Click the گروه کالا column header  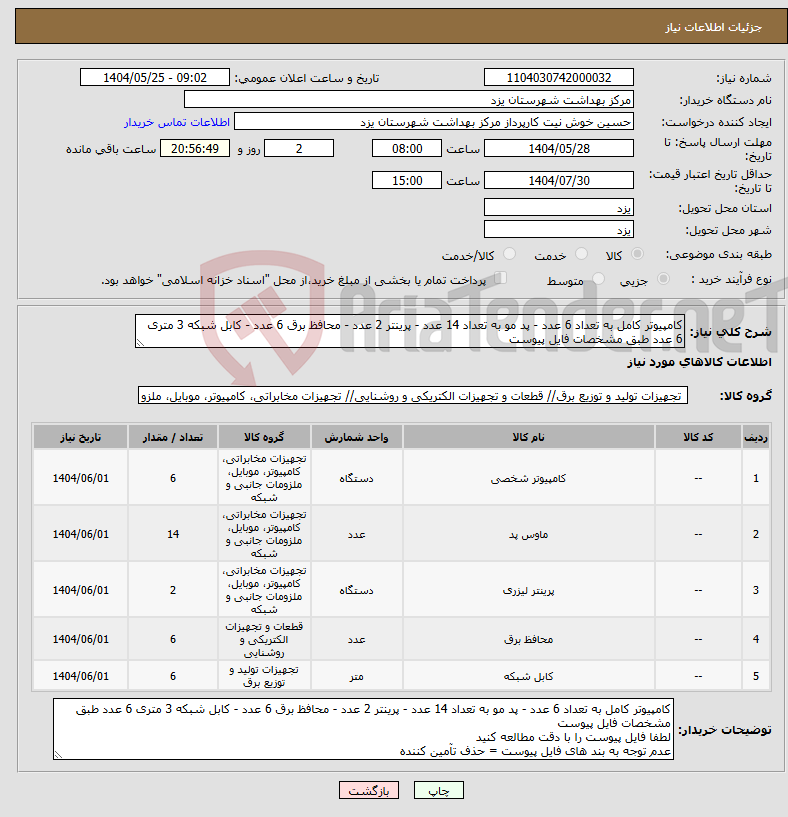264,437
